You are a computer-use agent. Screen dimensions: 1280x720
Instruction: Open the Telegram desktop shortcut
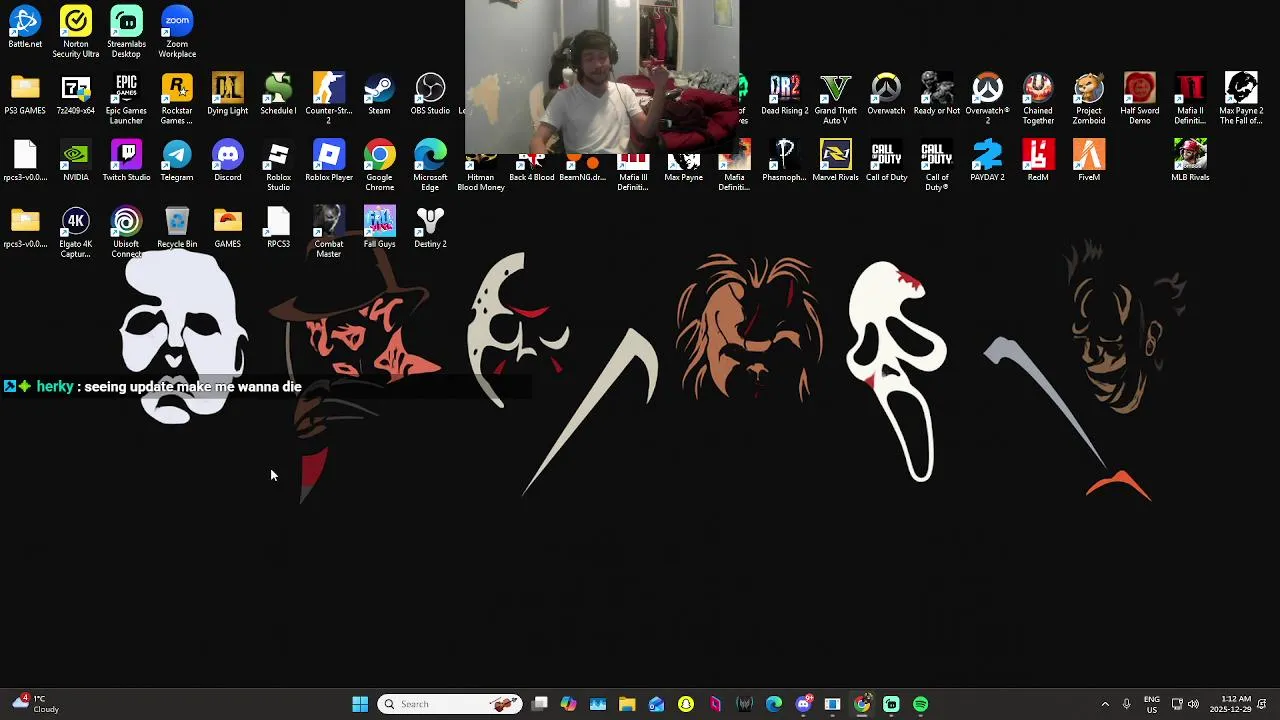[x=177, y=161]
